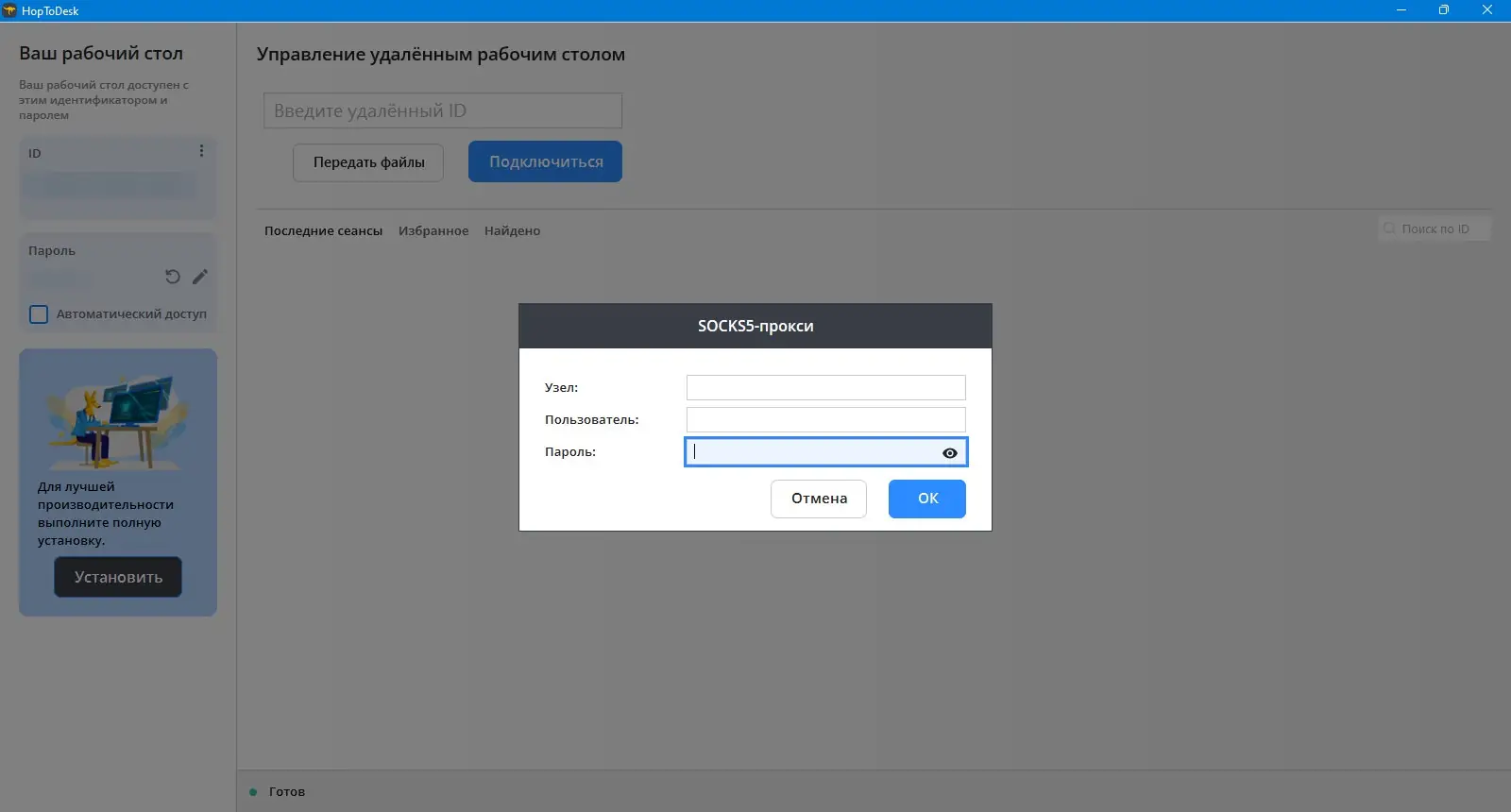
Task: Click the Отмена button in proxy dialog
Action: [x=819, y=499]
